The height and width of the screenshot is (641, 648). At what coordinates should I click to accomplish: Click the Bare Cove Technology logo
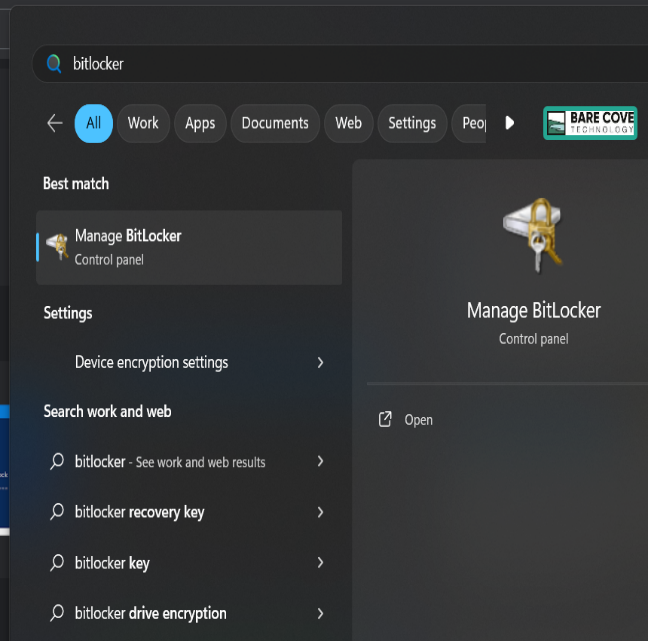[x=590, y=123]
